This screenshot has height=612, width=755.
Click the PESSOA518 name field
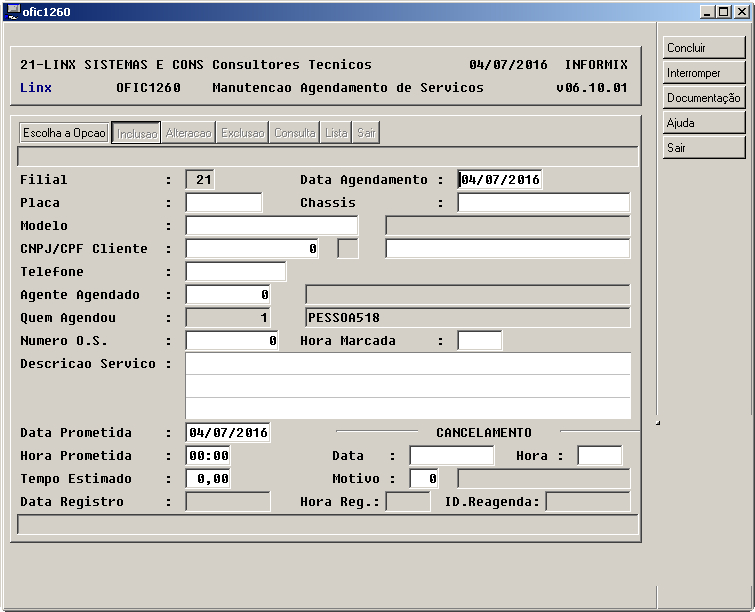pyautogui.click(x=468, y=318)
